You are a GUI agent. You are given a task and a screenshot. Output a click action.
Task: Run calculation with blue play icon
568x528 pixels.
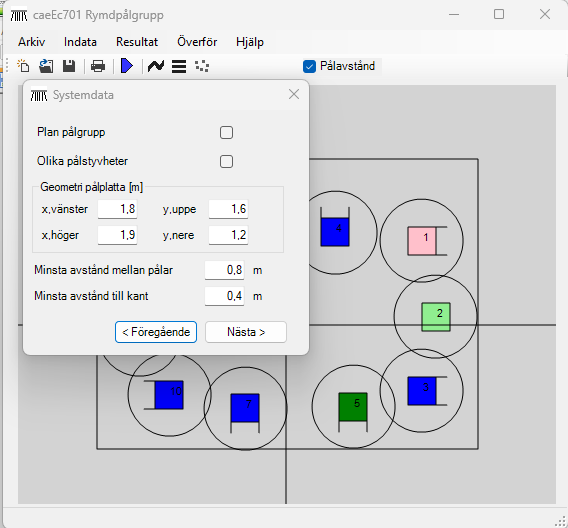pyautogui.click(x=127, y=66)
